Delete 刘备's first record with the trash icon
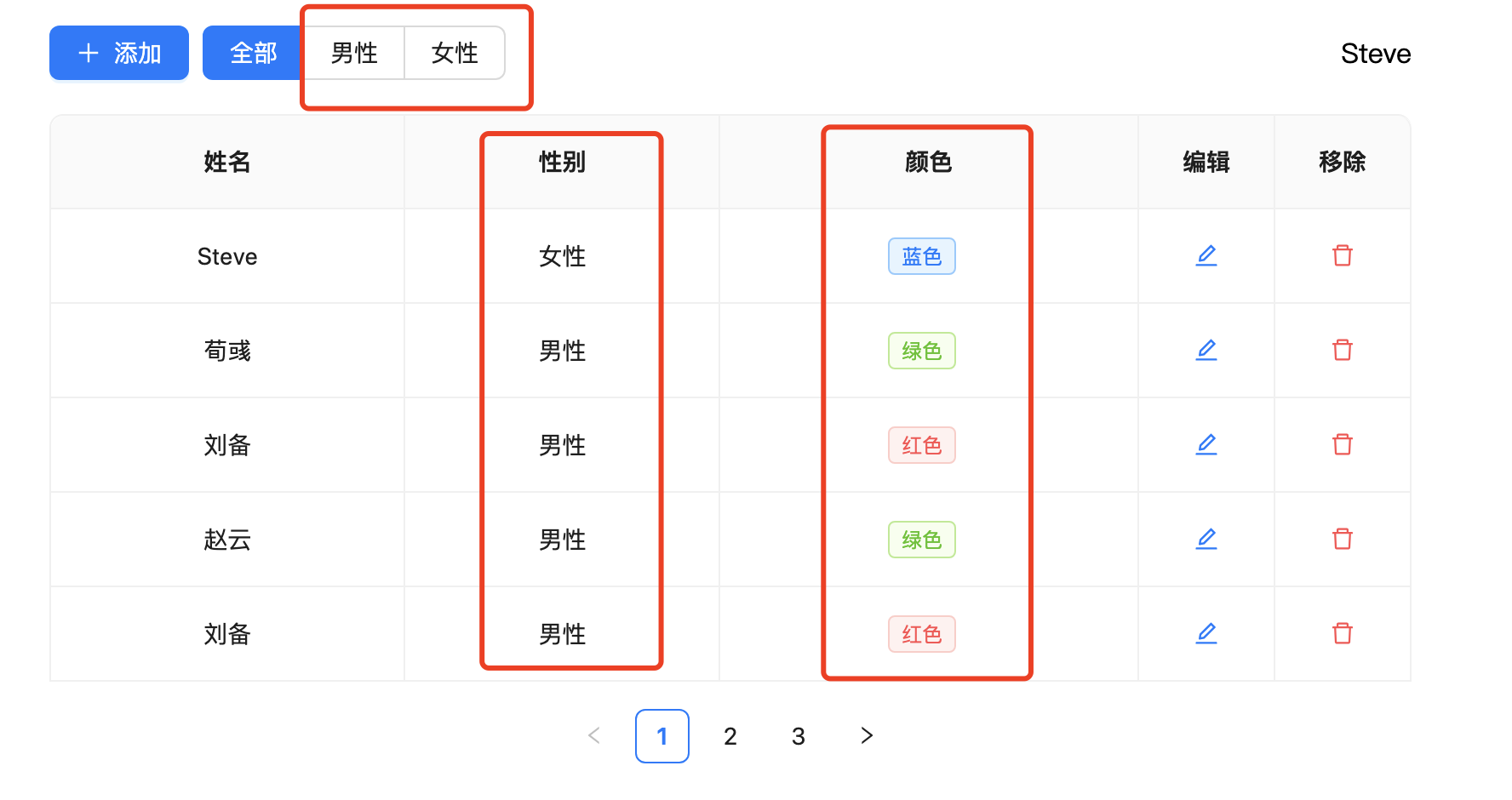 [x=1343, y=444]
